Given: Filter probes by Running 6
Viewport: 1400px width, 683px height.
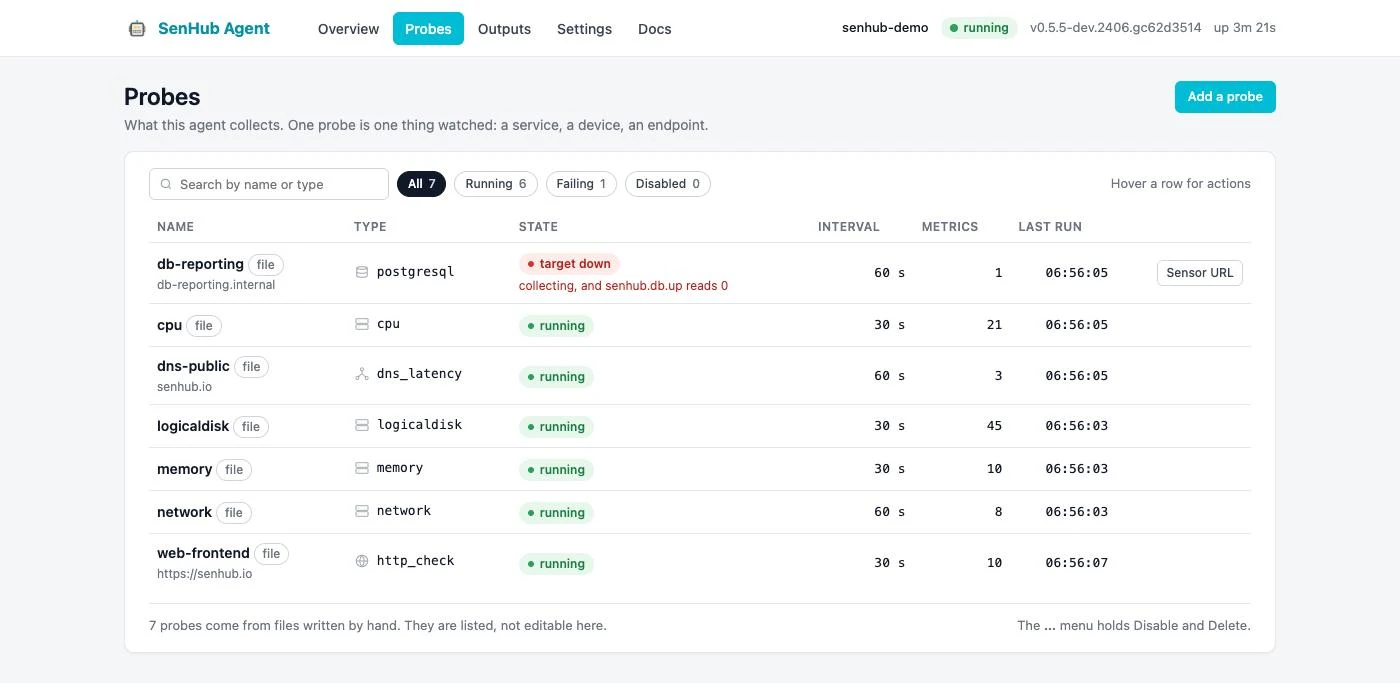Looking at the screenshot, I should (496, 184).
